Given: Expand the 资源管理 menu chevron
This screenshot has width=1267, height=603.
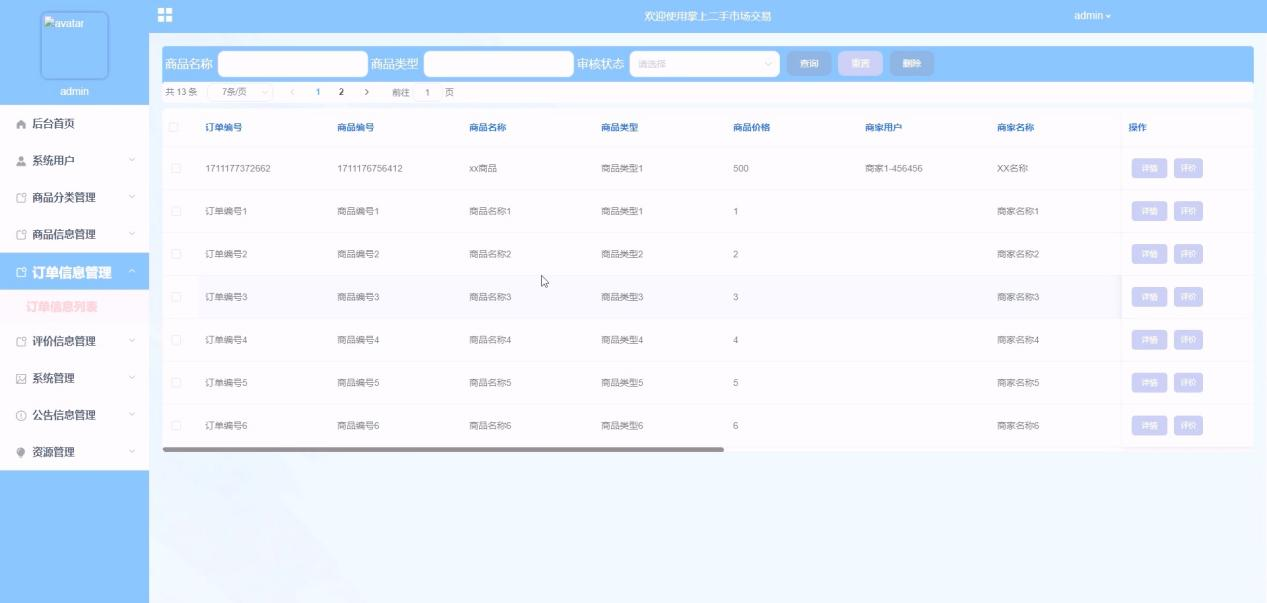Looking at the screenshot, I should click(132, 452).
